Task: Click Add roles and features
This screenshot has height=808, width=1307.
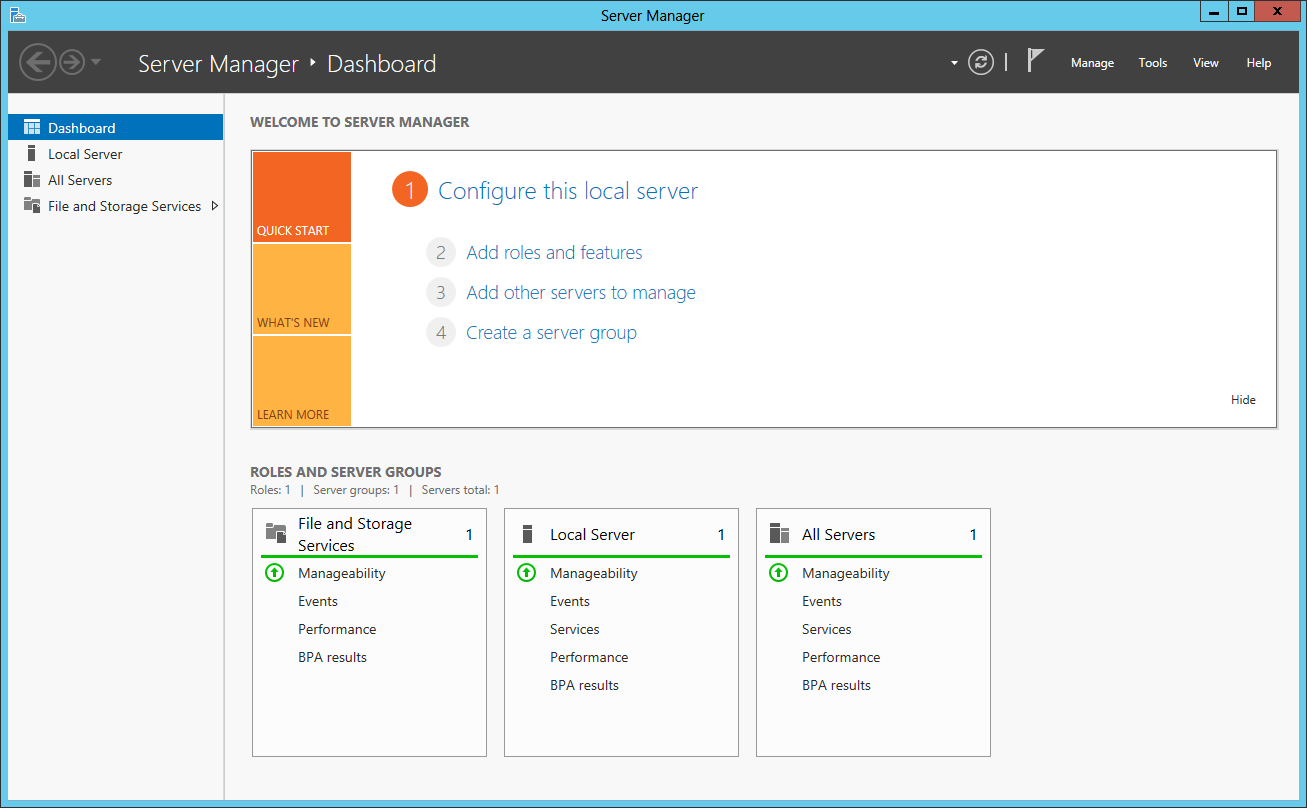Action: pyautogui.click(x=553, y=252)
